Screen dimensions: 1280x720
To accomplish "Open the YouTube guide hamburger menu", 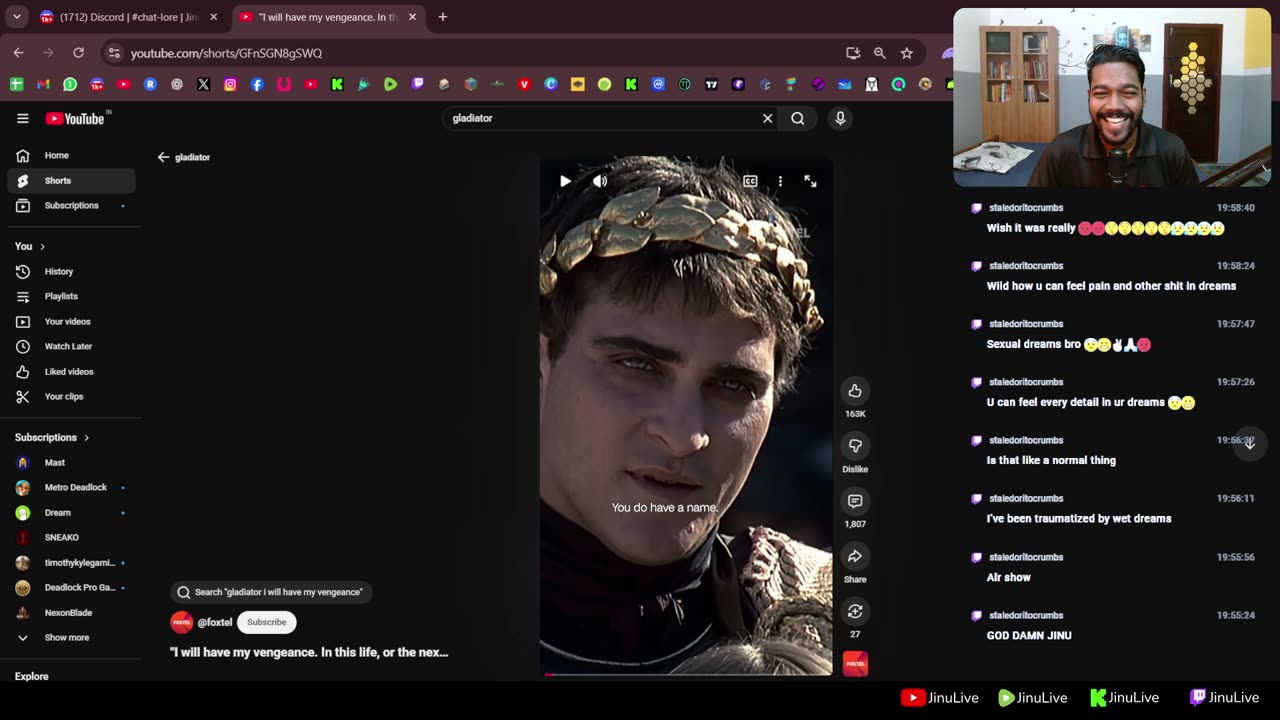I will pos(22,118).
